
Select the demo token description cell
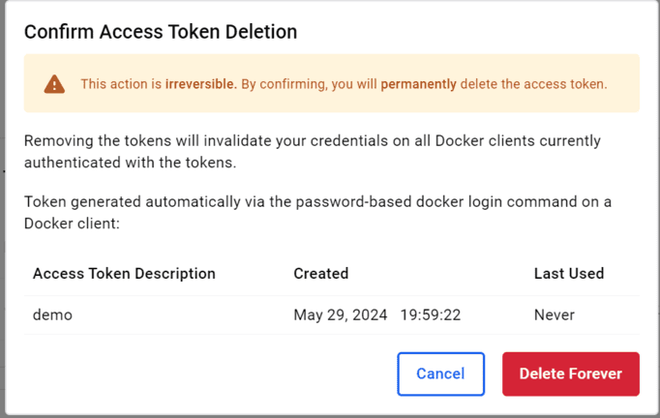(x=52, y=315)
